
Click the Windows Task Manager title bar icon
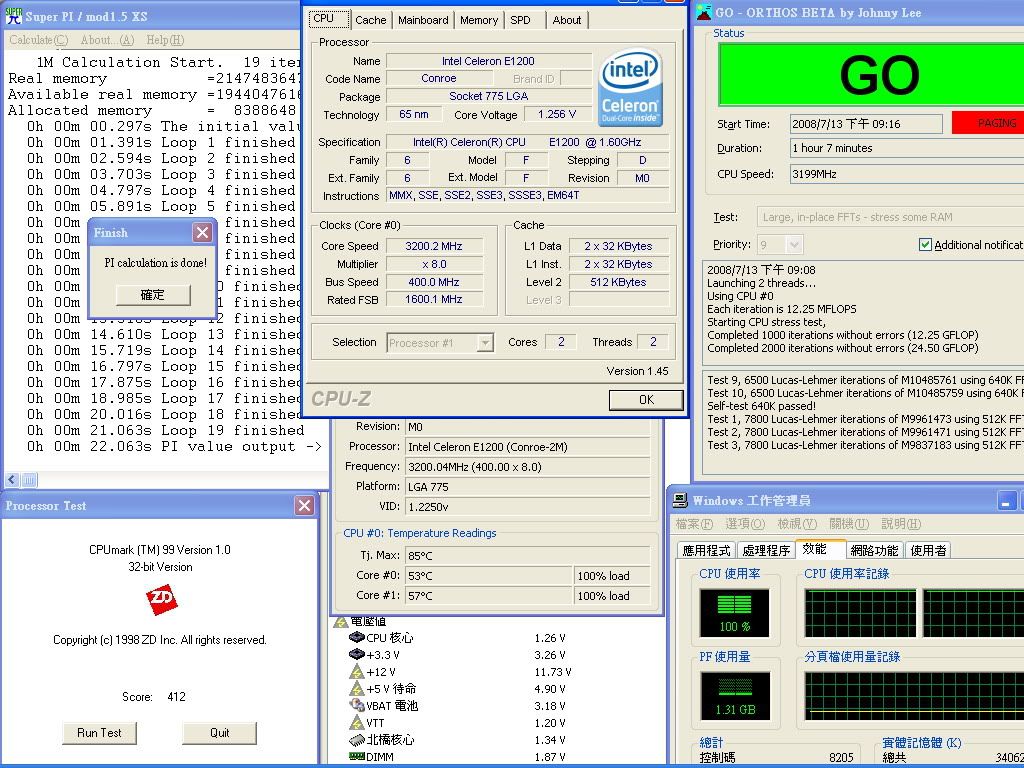coord(680,500)
